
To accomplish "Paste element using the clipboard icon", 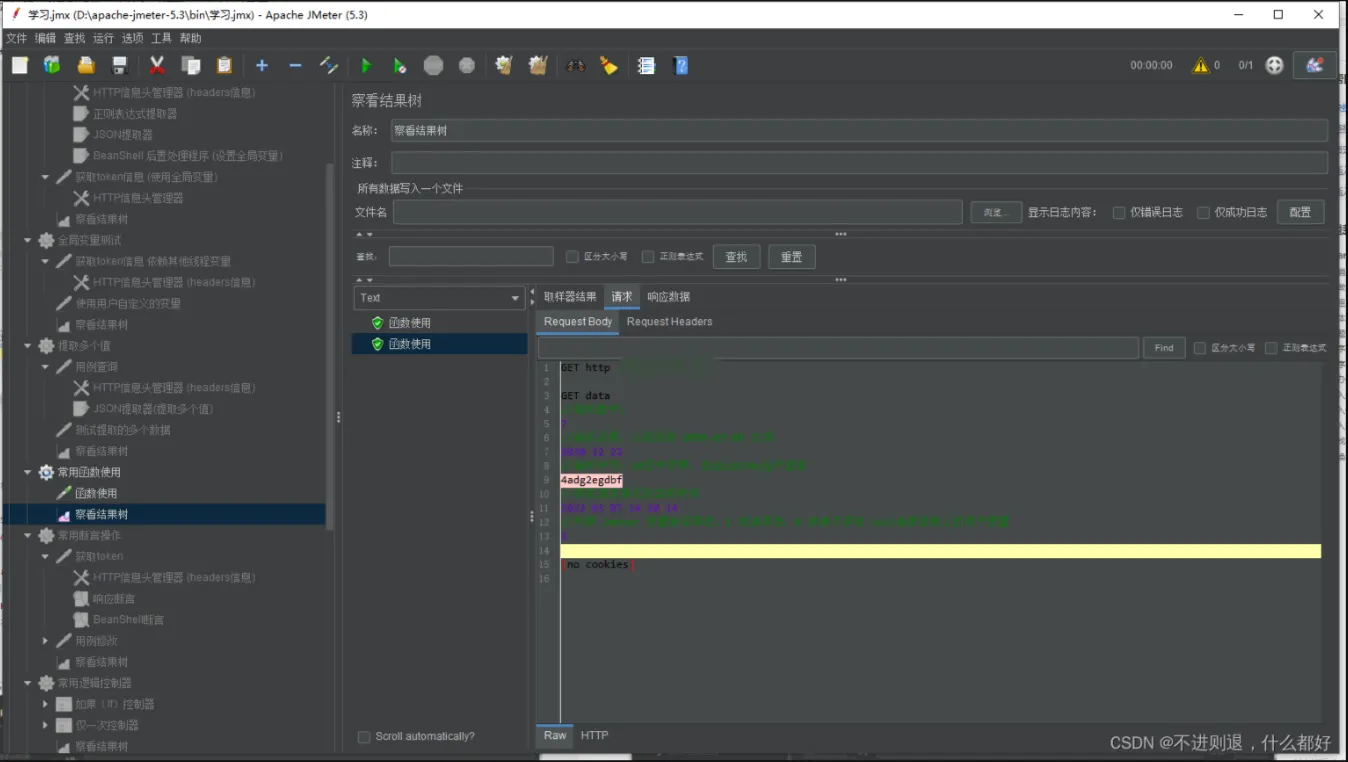I will 224,65.
